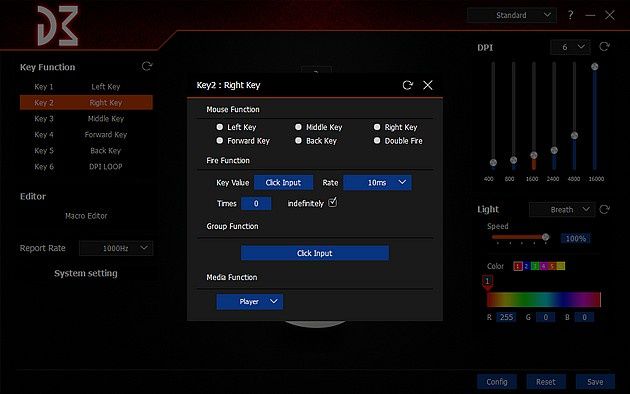This screenshot has height=394, width=630.
Task: Select Key 4 Forward Key row
Action: [x=86, y=135]
